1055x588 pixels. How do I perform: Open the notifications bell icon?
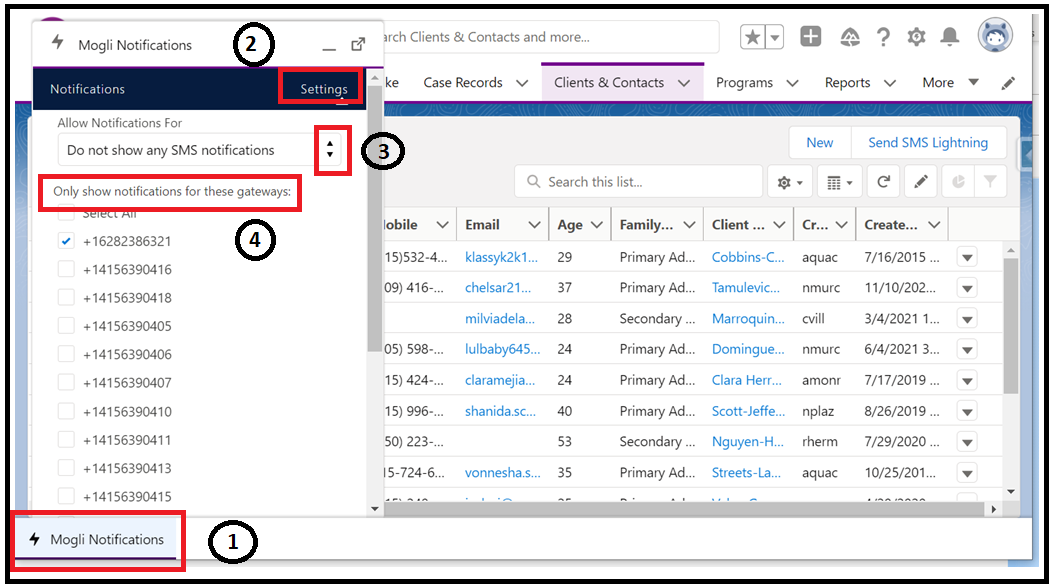tap(949, 37)
